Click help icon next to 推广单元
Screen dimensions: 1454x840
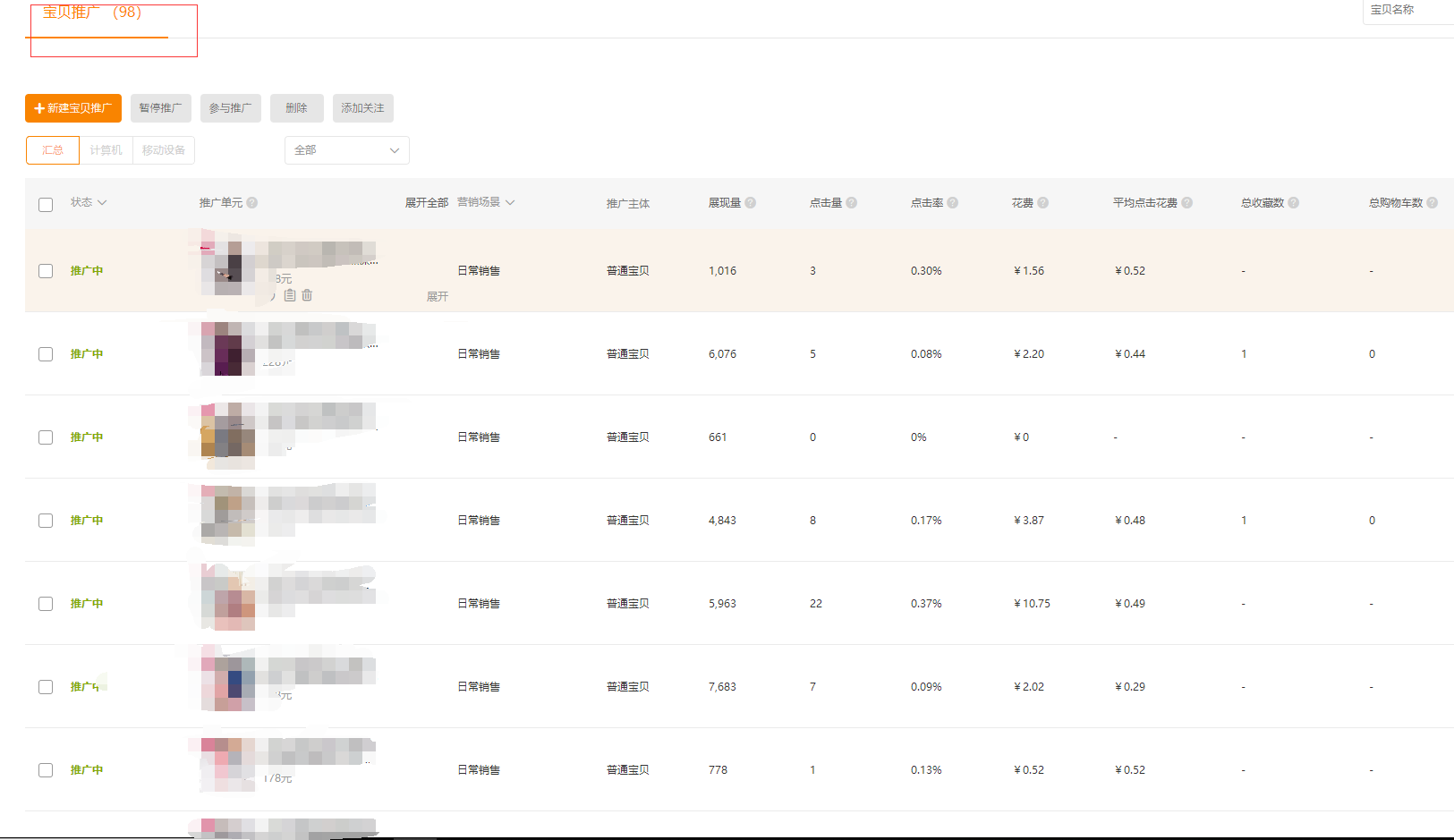252,203
